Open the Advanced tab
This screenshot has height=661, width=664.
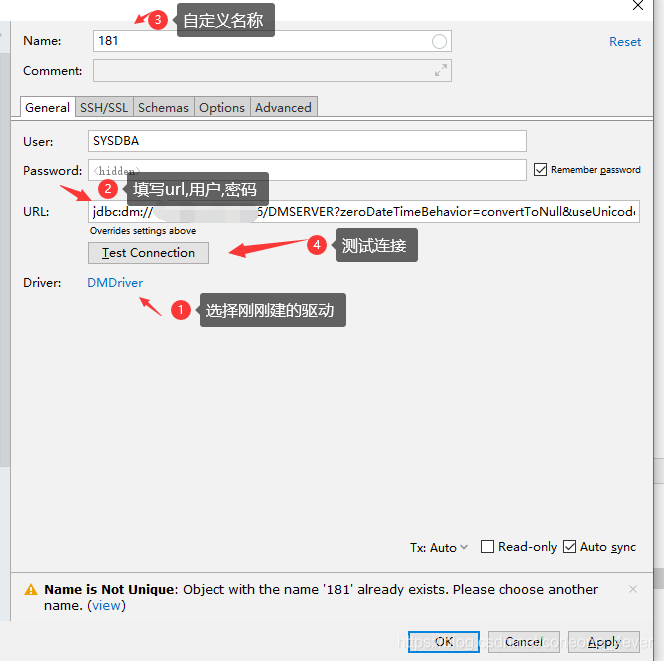tap(283, 107)
